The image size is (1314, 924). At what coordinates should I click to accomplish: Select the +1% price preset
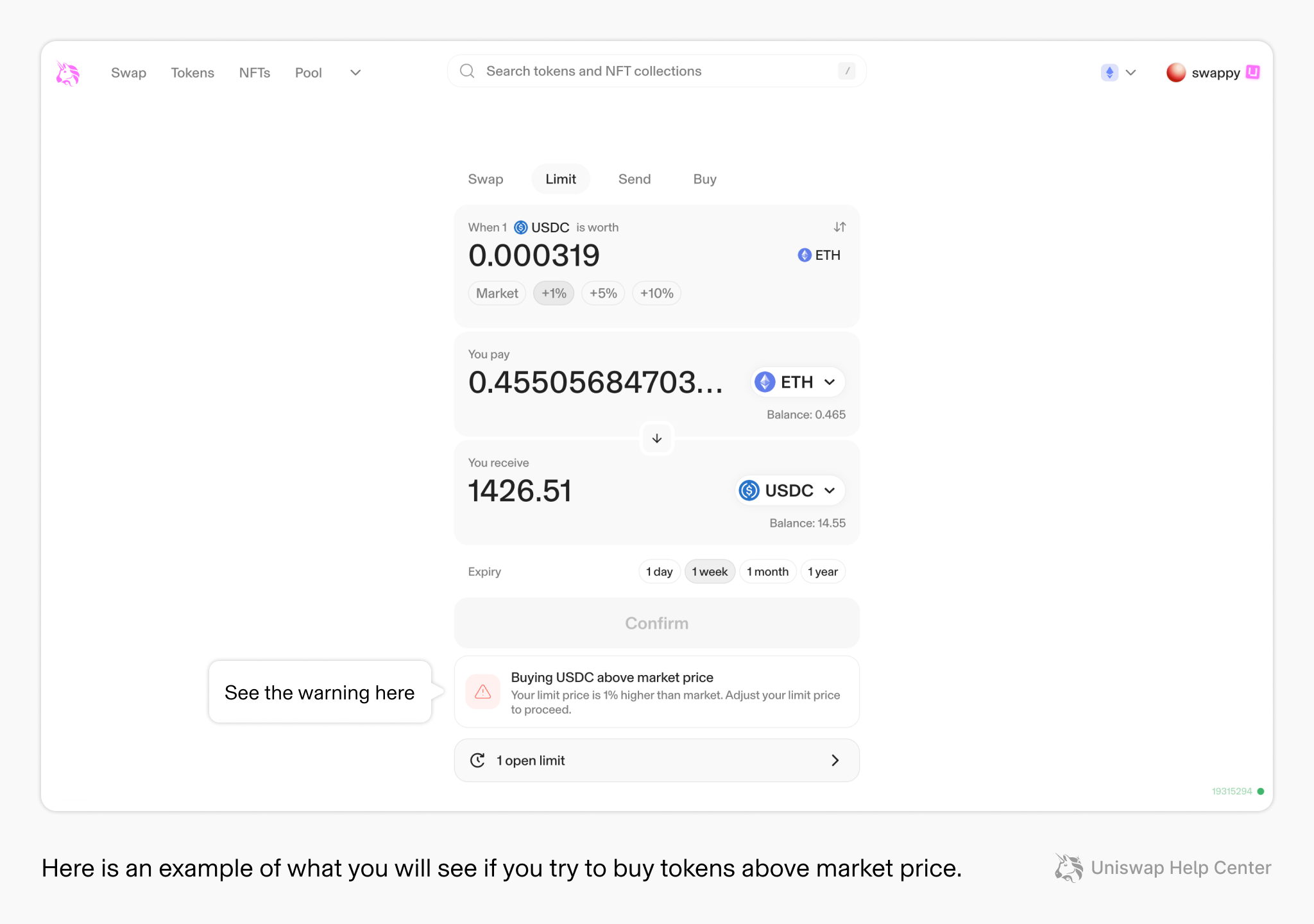coord(554,293)
